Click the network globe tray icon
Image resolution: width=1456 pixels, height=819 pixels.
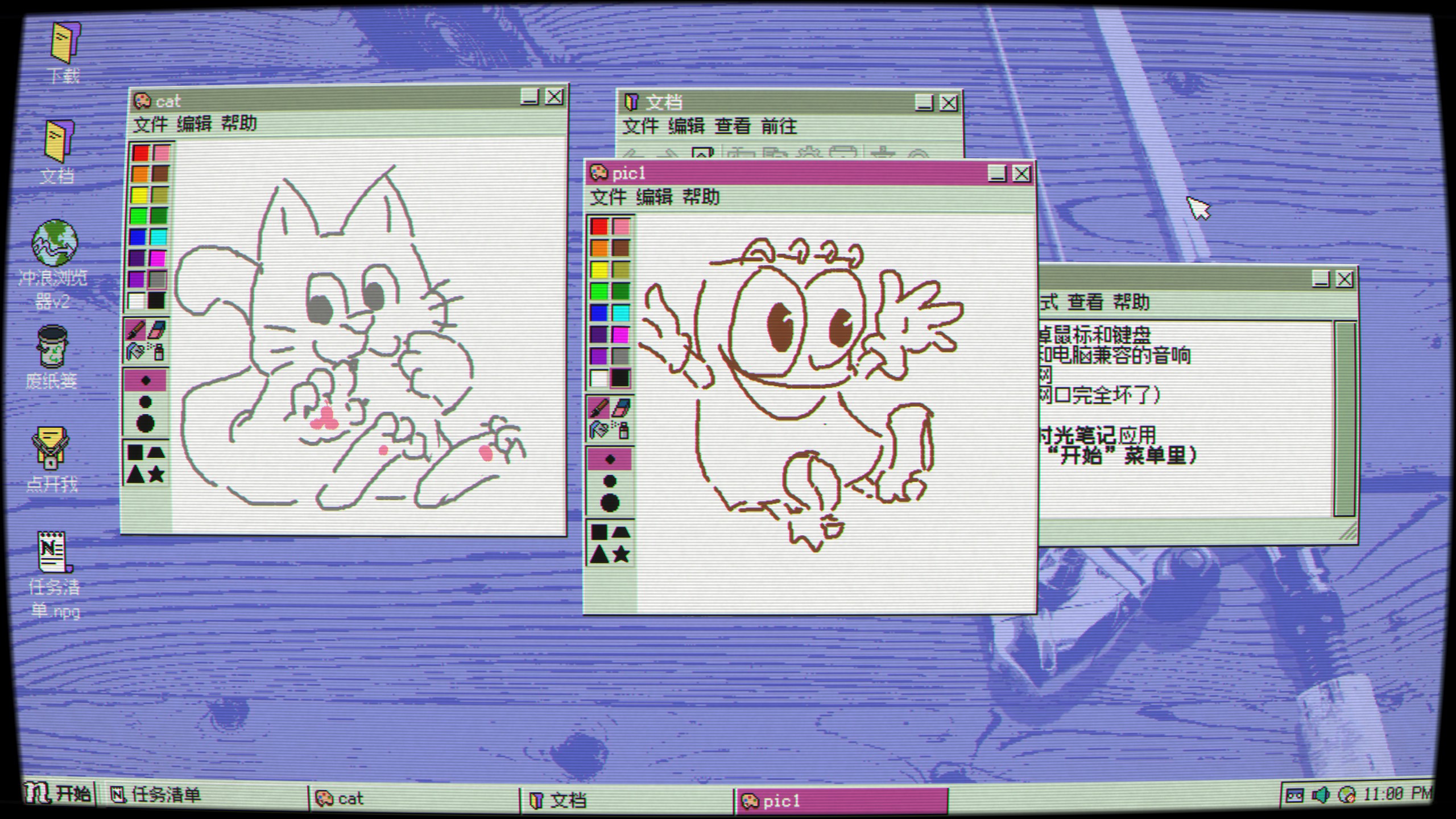[1346, 795]
